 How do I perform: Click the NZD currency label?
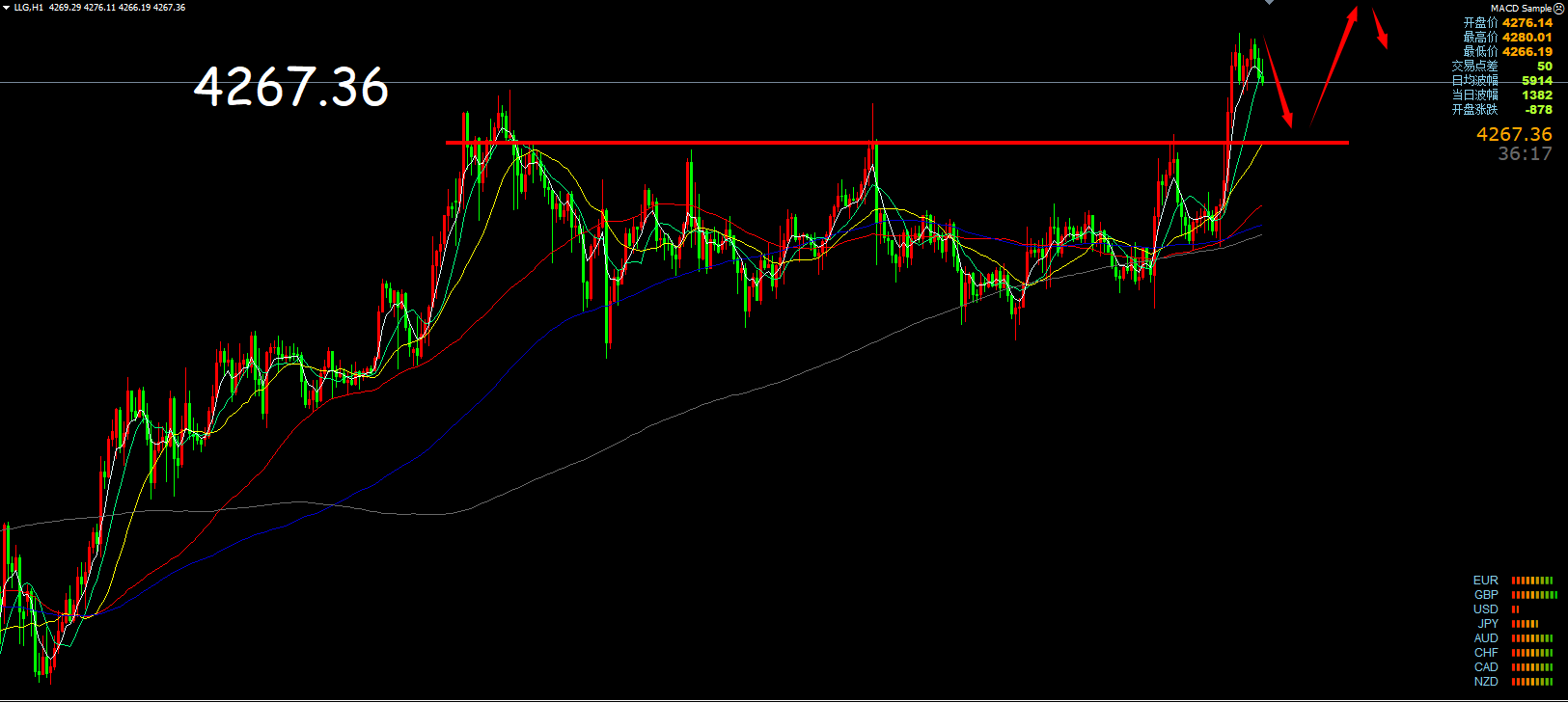pos(1486,682)
